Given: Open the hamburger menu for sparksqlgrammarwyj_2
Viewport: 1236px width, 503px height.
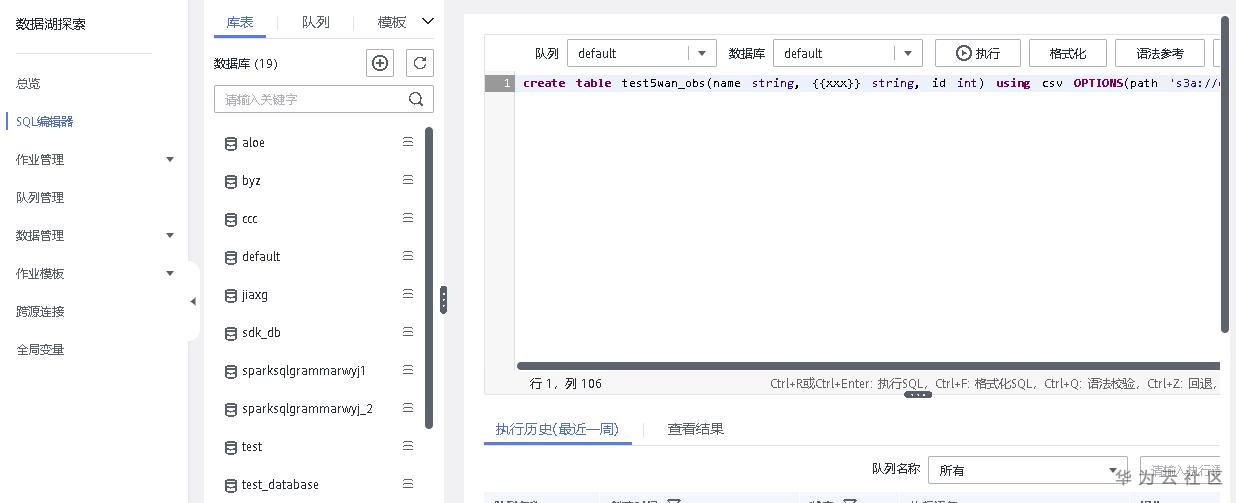Looking at the screenshot, I should pyautogui.click(x=408, y=408).
